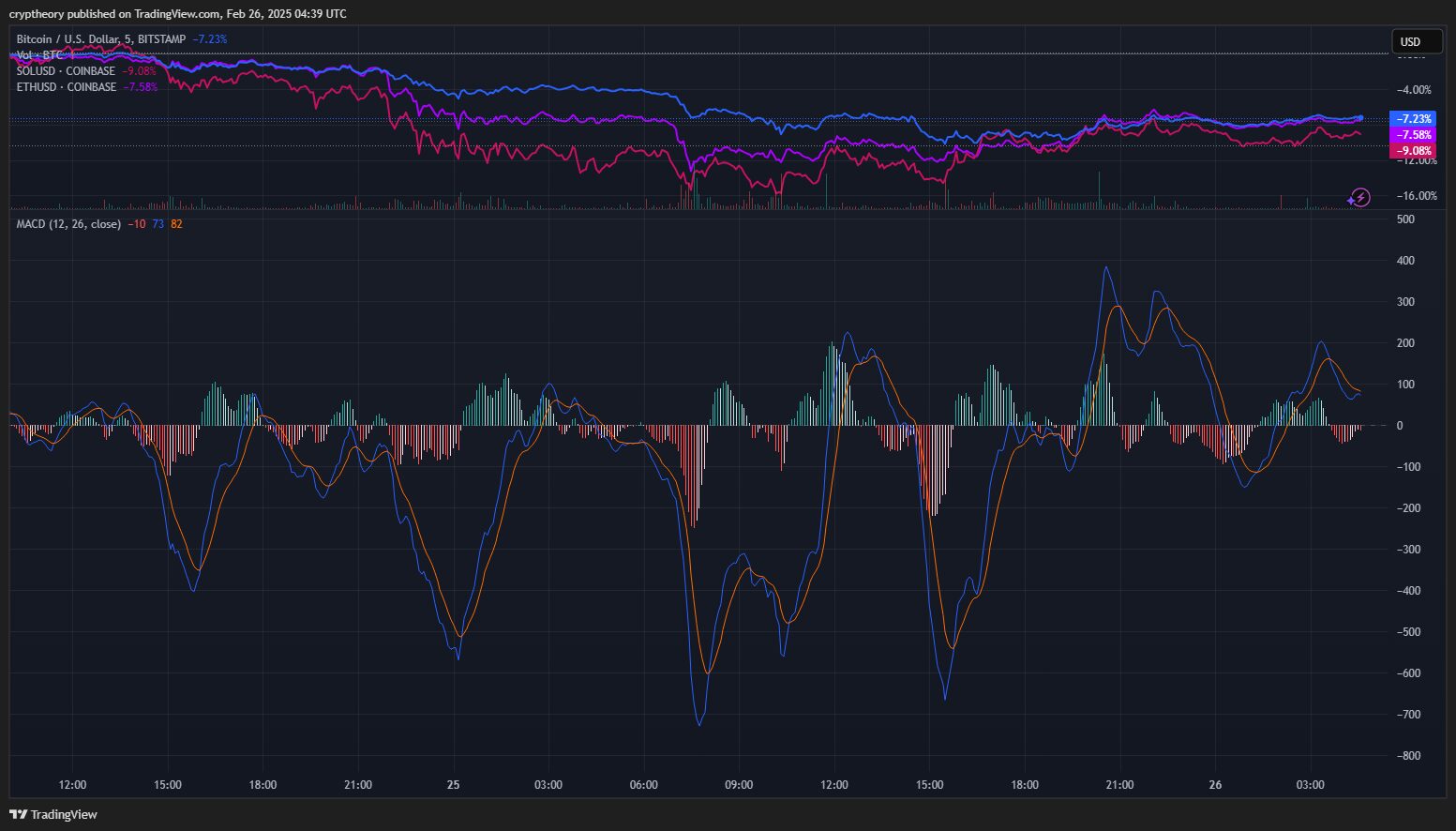Viewport: 1456px width, 831px height.
Task: Click the -7.23% value in Bitcoin legend
Action: click(209, 39)
